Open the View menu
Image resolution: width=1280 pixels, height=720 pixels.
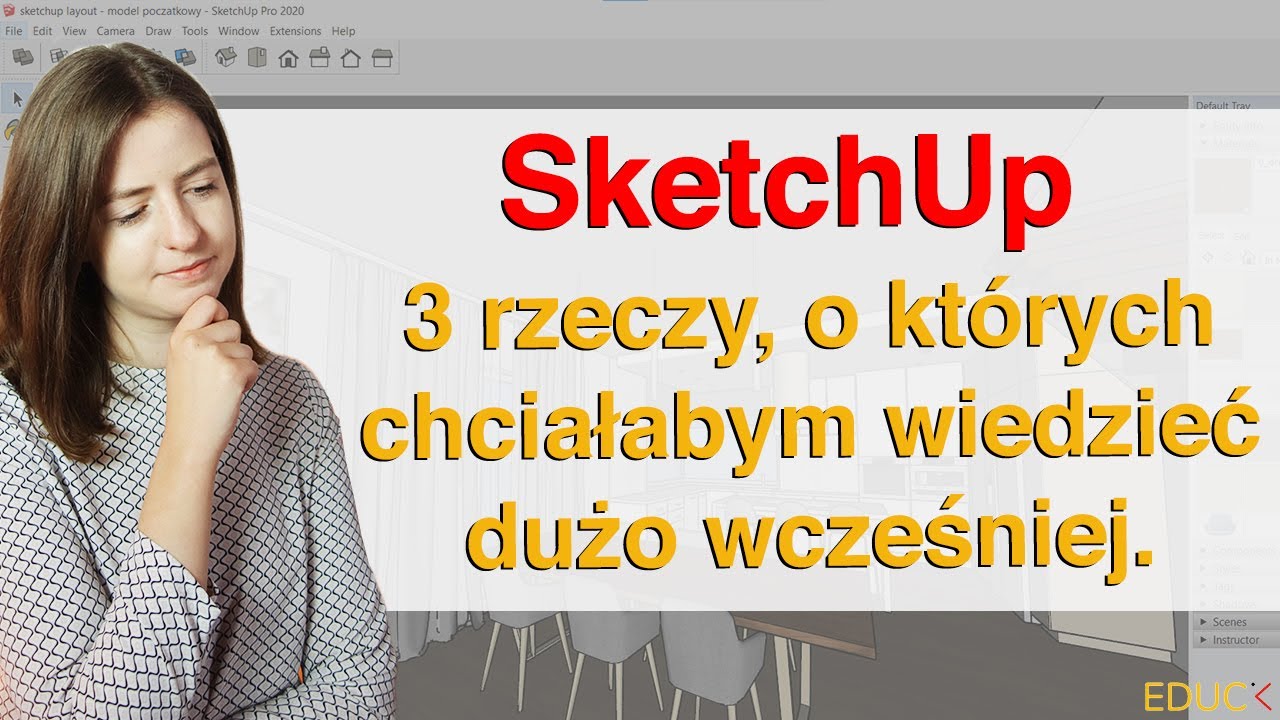[x=74, y=31]
